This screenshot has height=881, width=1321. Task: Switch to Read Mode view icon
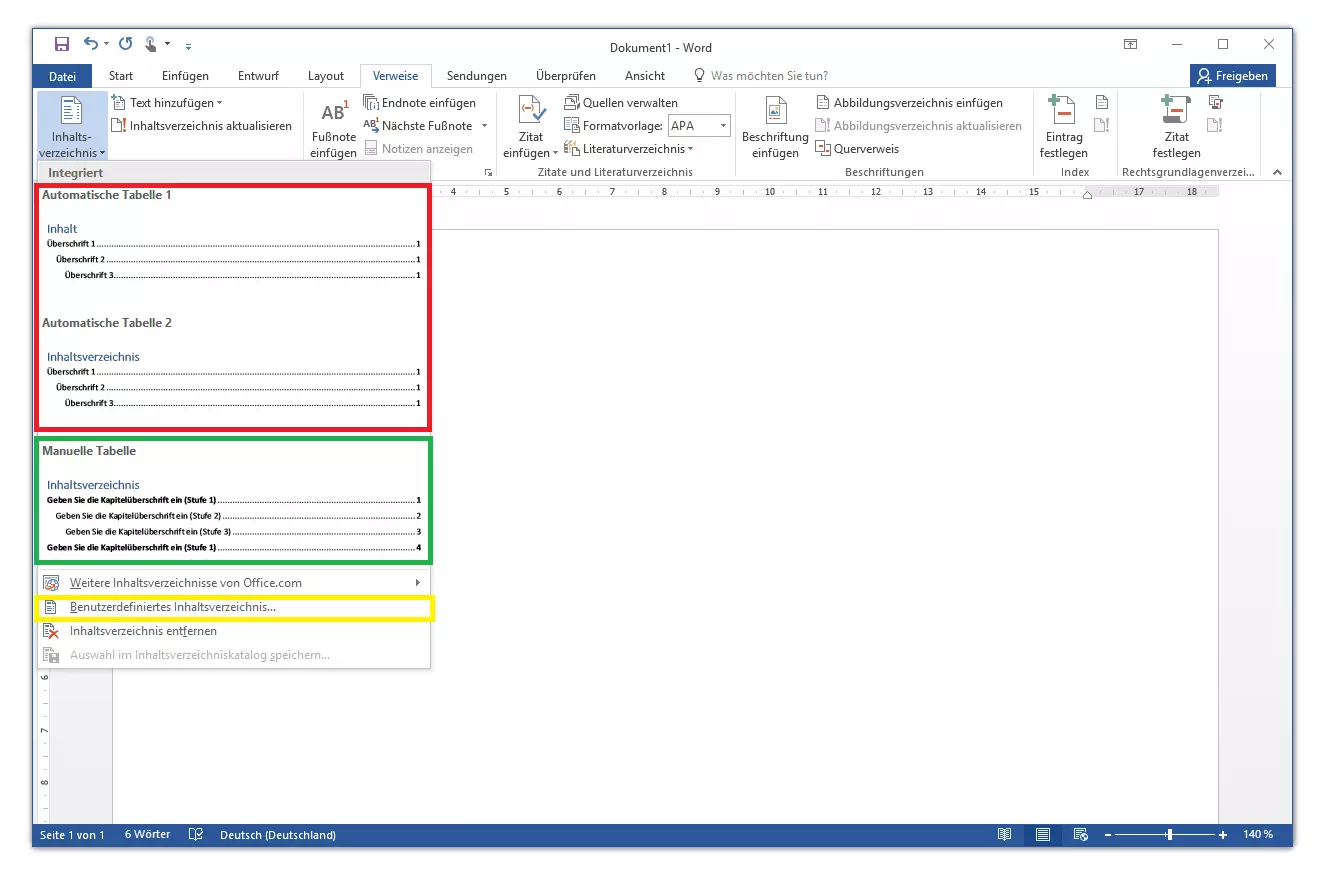1004,835
